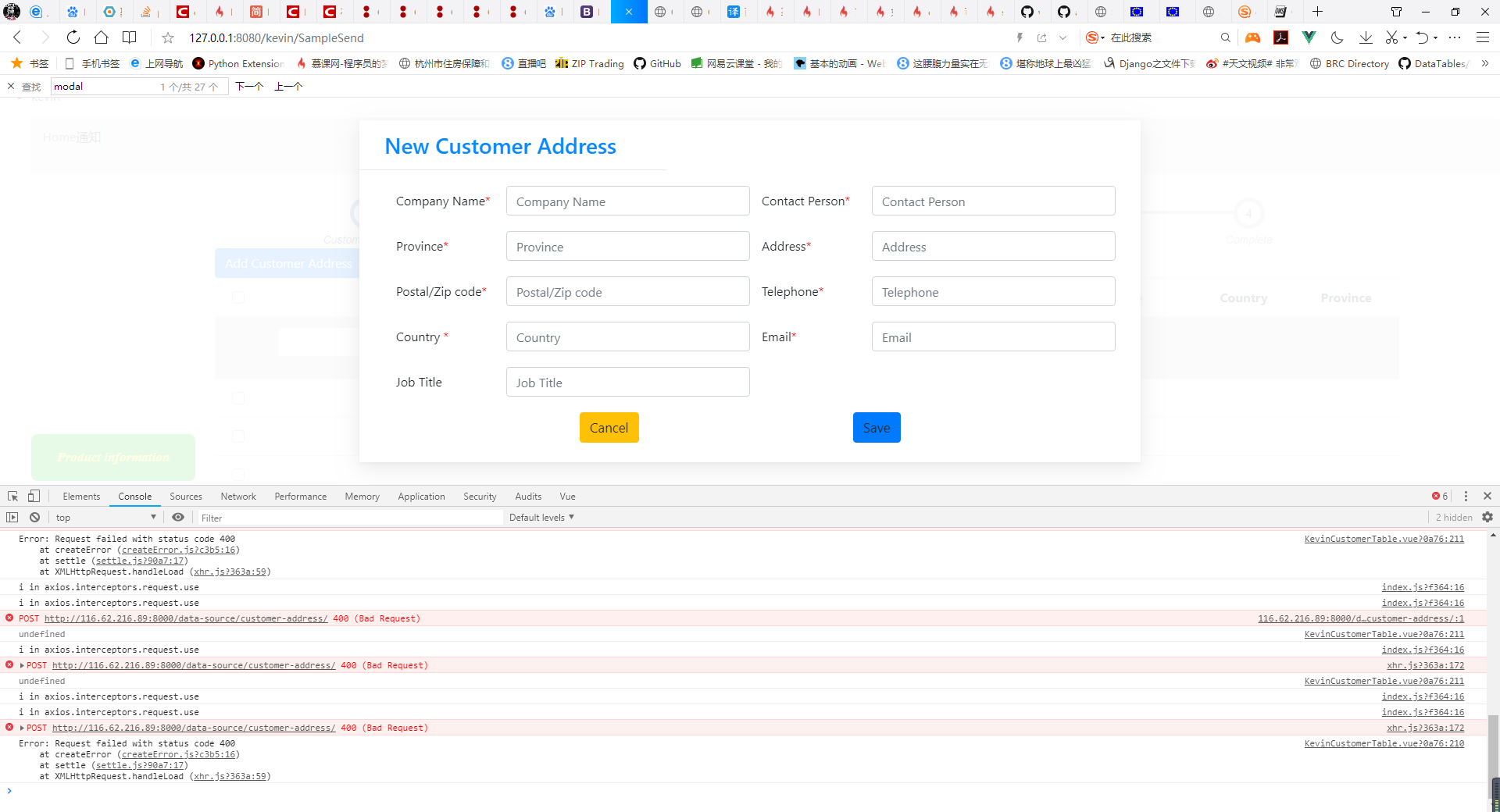Open the scissors tool dropdown arrow
The width and height of the screenshot is (1500, 812).
[1405, 37]
